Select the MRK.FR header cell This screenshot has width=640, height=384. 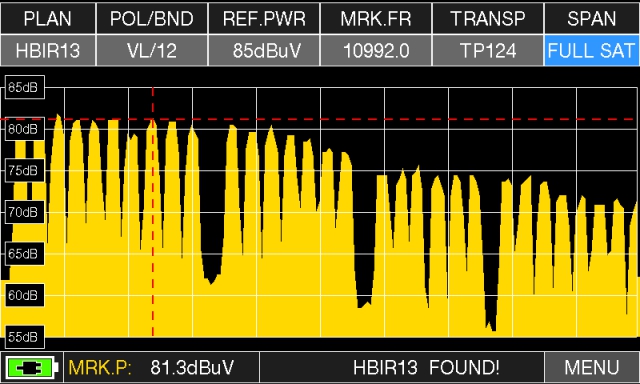[x=376, y=18]
